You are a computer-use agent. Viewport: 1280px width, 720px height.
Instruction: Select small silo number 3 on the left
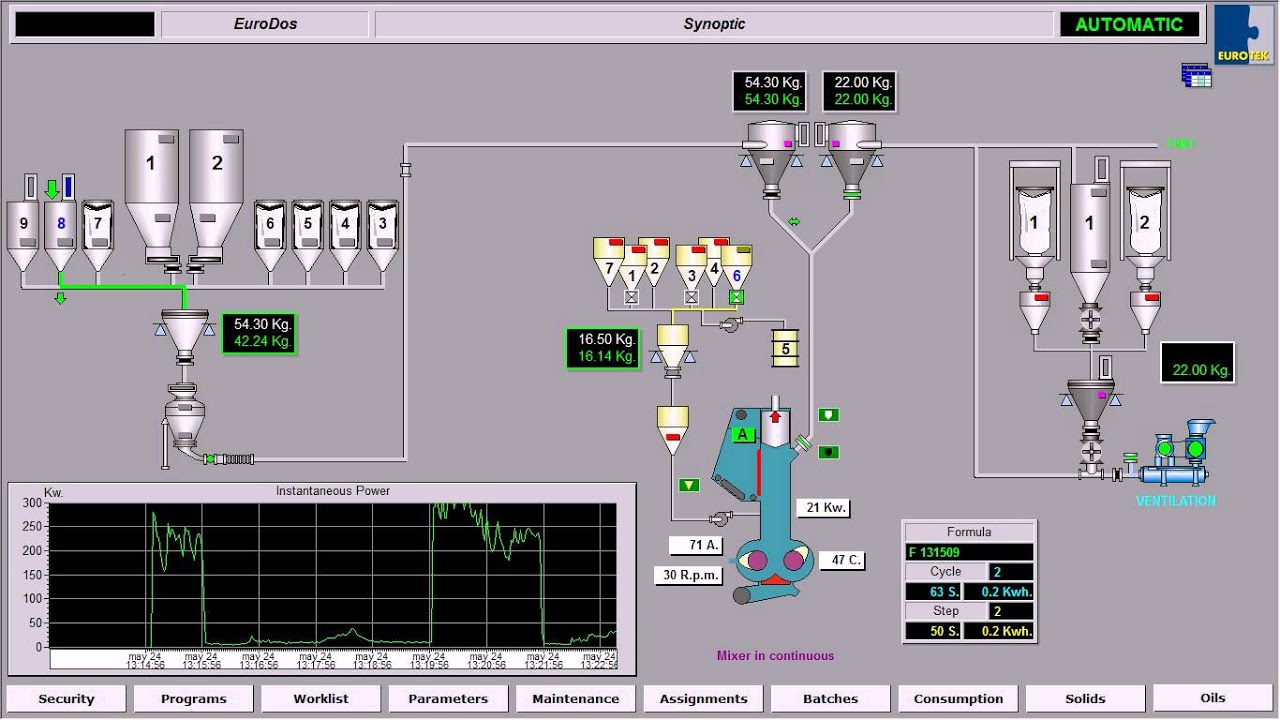pos(383,236)
